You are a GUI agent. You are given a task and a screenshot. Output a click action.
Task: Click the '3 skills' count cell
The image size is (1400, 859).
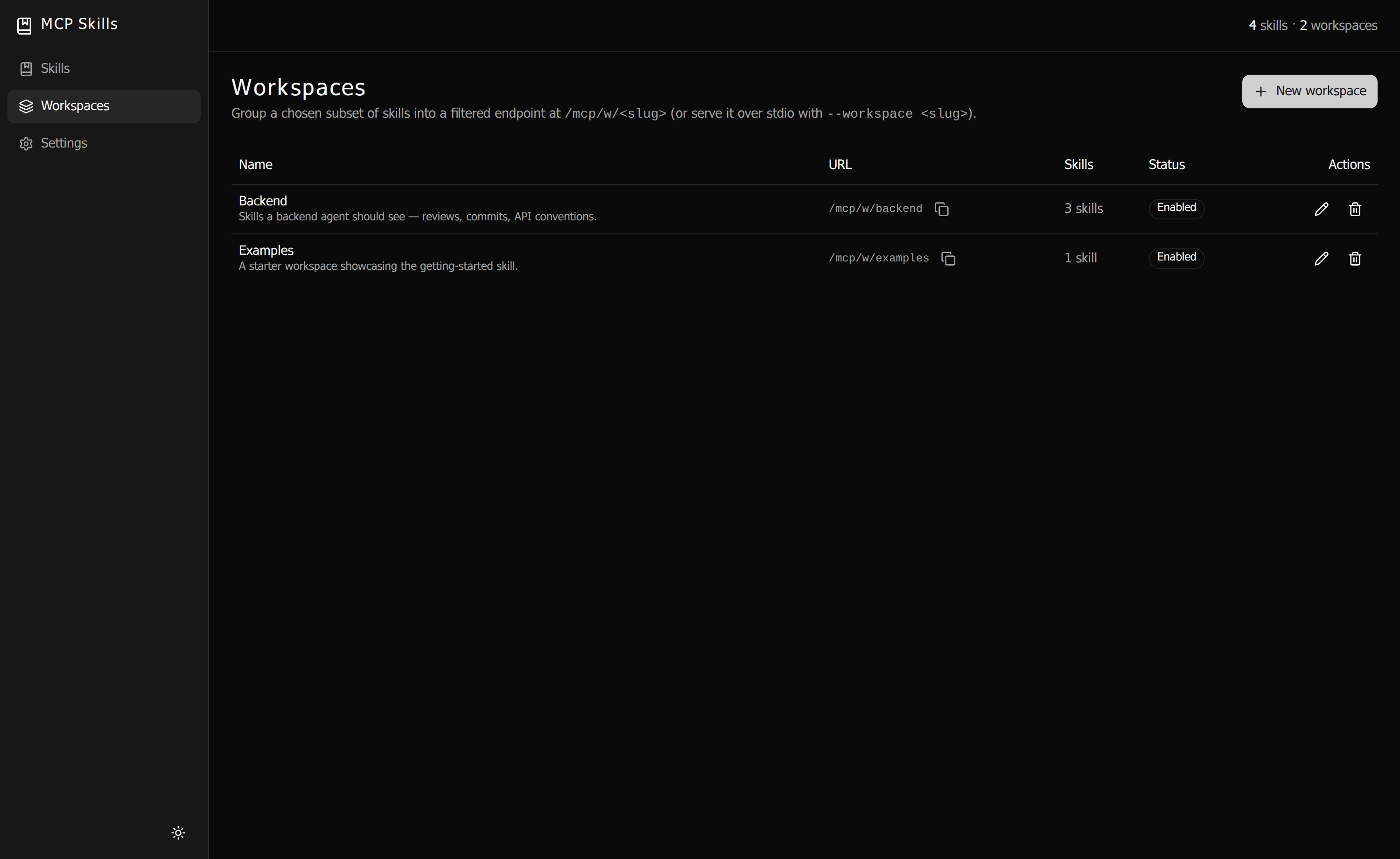click(1084, 209)
